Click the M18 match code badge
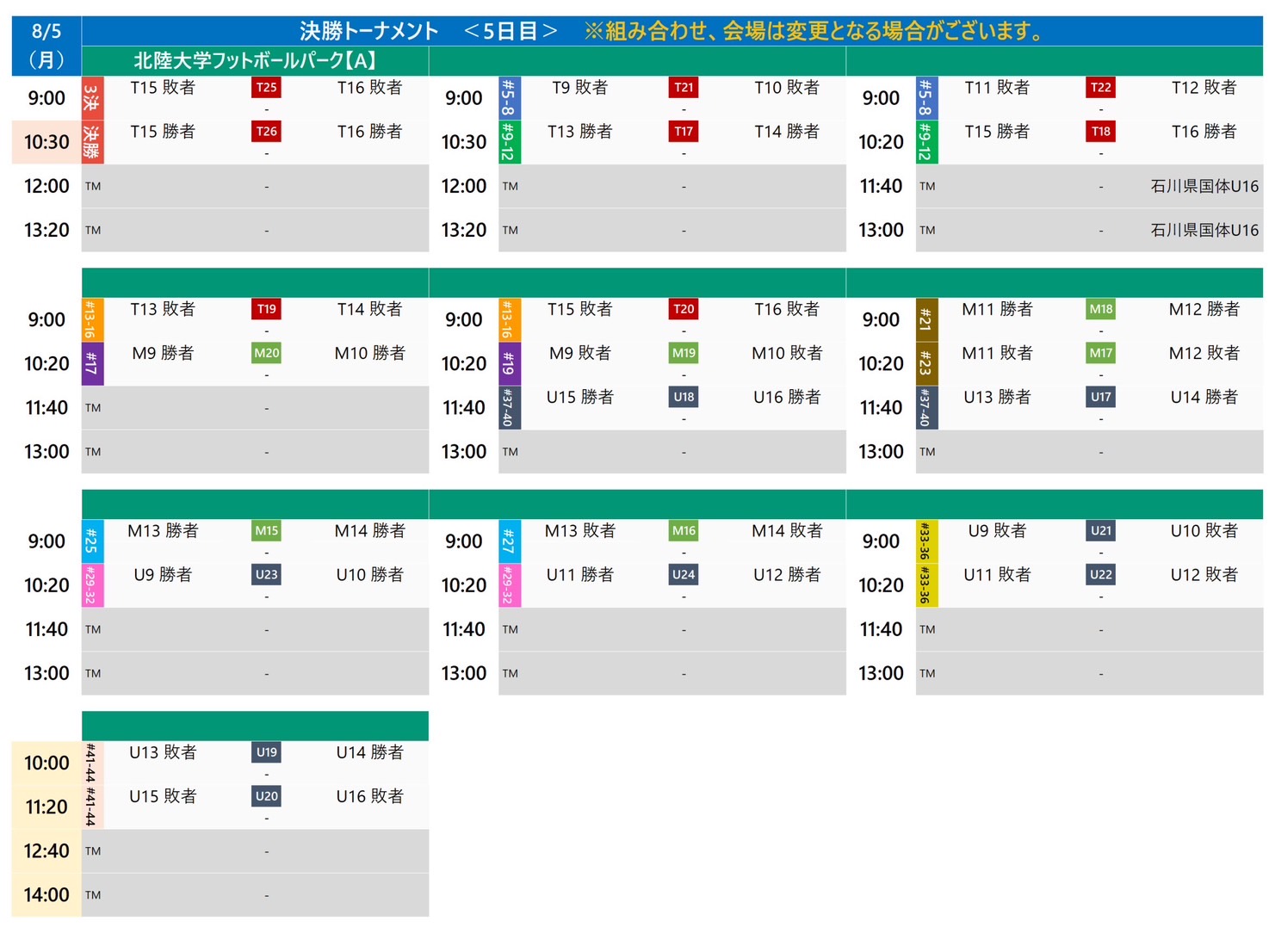The width and height of the screenshot is (1275, 952). pyautogui.click(x=1100, y=309)
